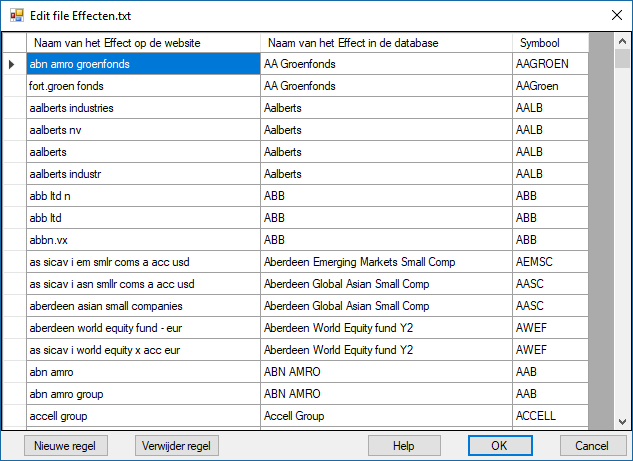Sort by 'Naam van het Effect in de database' header

(x=386, y=43)
